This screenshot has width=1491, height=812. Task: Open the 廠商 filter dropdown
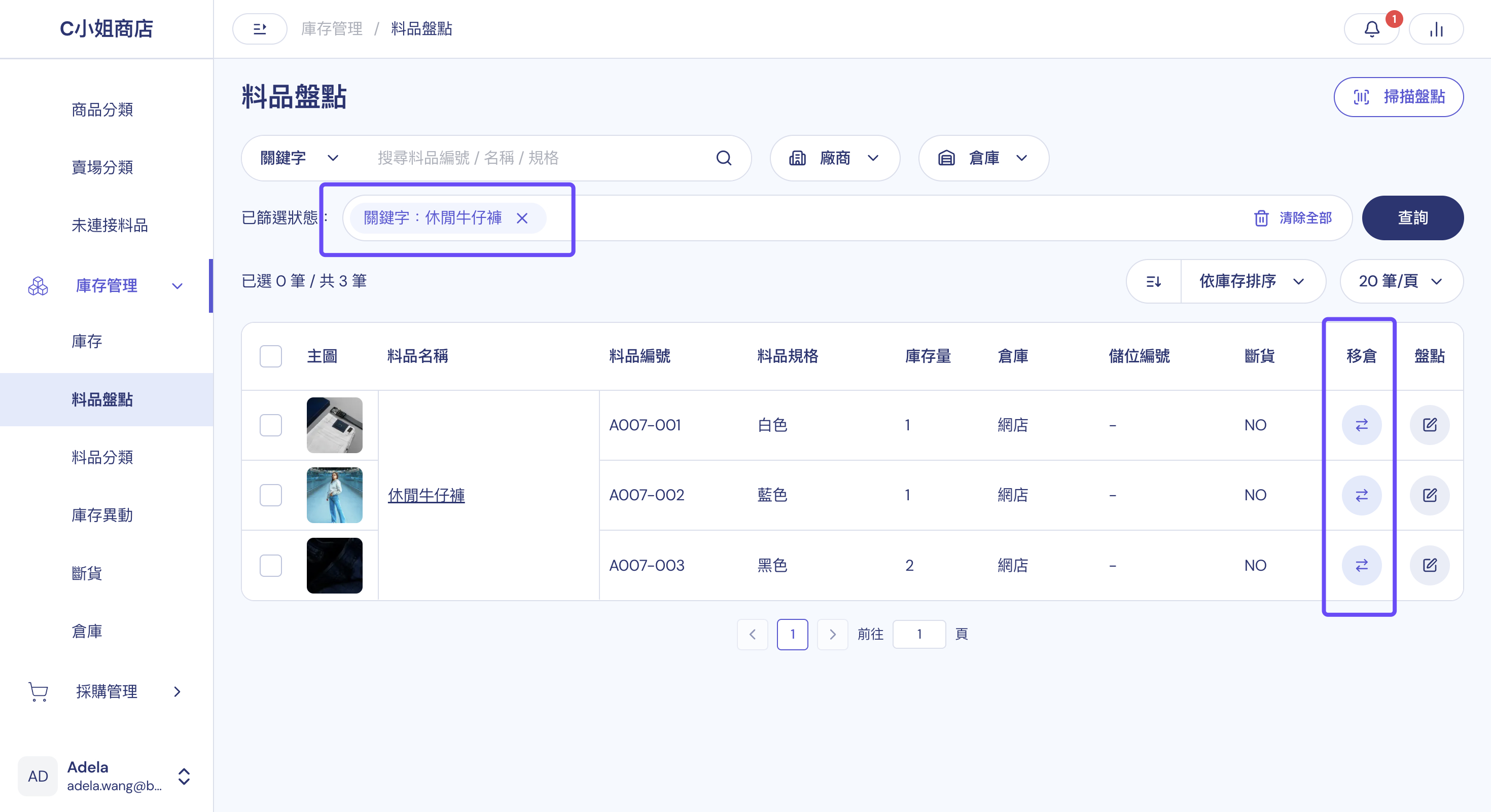pyautogui.click(x=834, y=158)
